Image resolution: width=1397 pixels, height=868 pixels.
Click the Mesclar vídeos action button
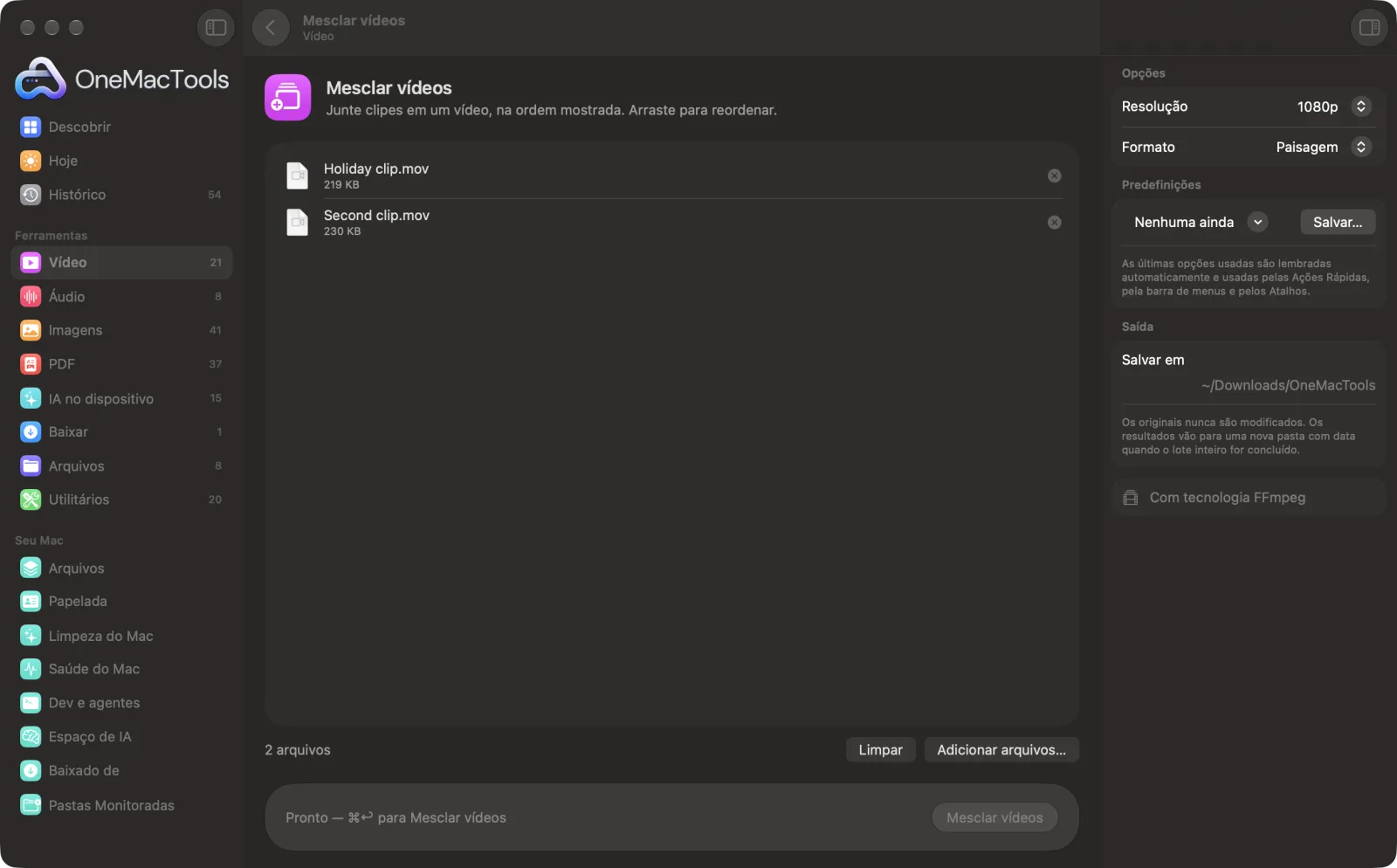(994, 817)
